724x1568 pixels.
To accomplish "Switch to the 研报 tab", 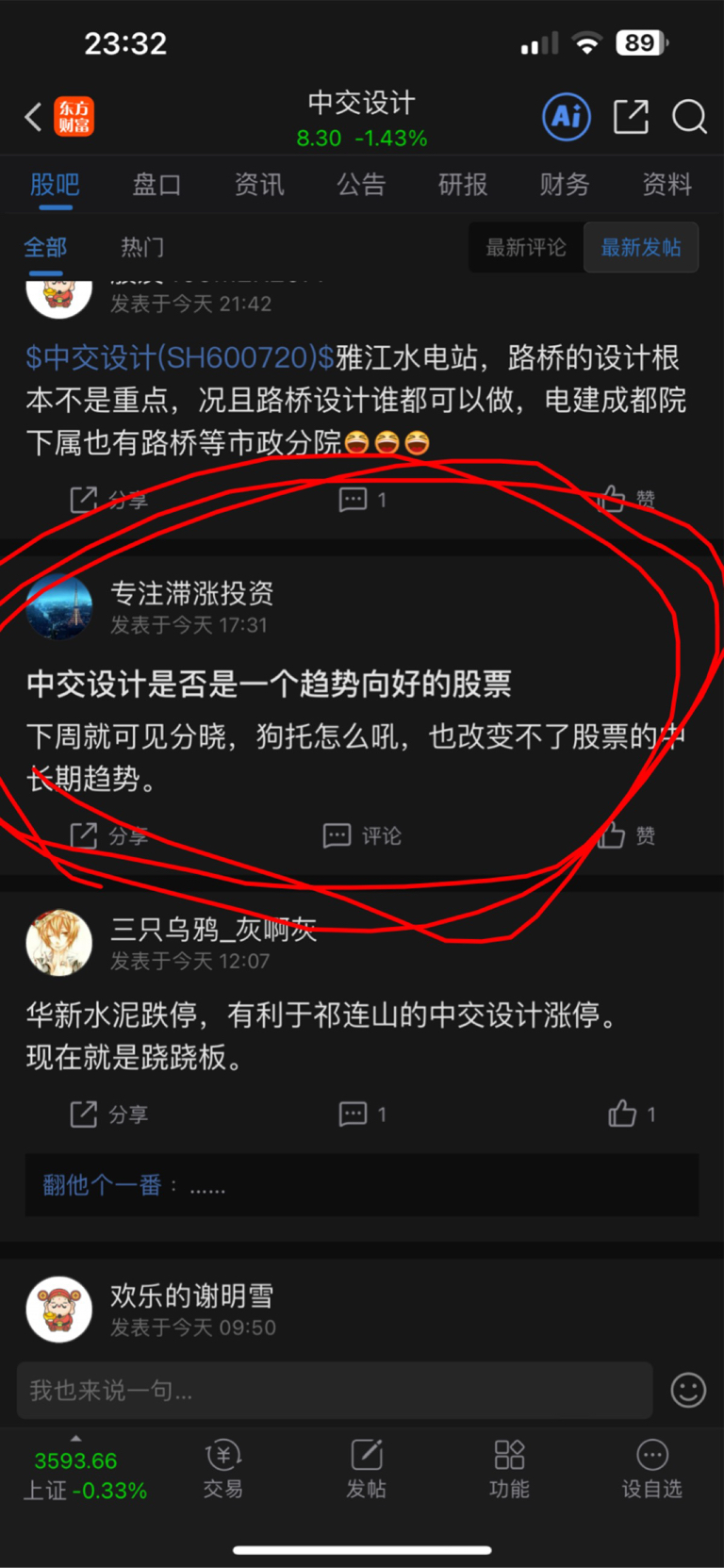I will point(463,185).
